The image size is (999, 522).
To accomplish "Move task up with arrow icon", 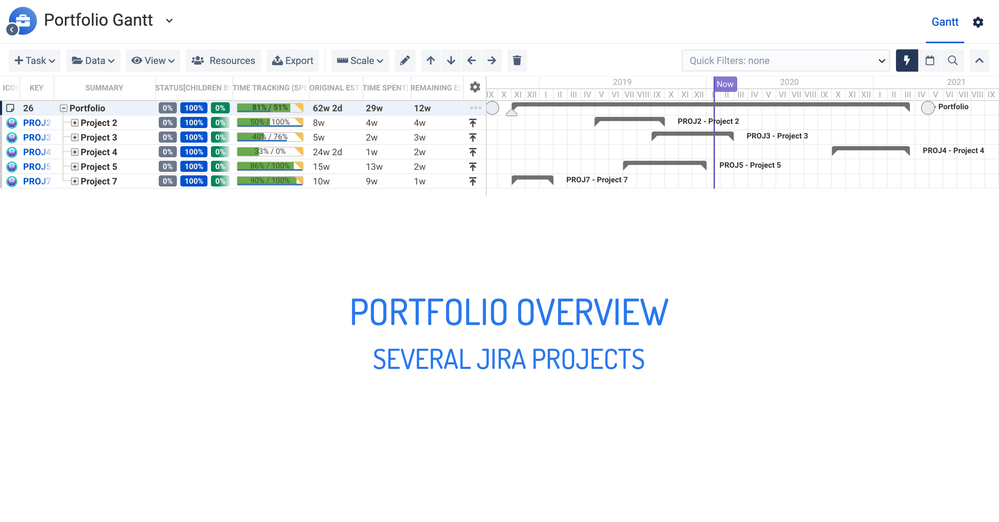I will [x=431, y=61].
